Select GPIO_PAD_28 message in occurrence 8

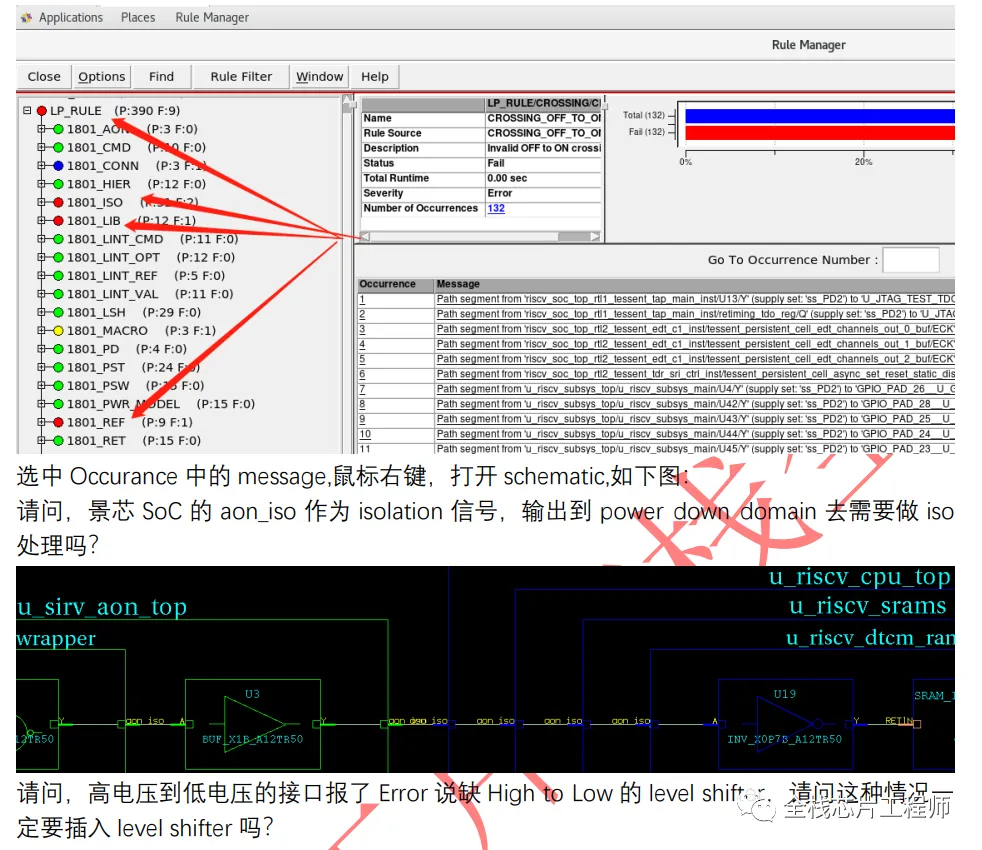(x=695, y=404)
